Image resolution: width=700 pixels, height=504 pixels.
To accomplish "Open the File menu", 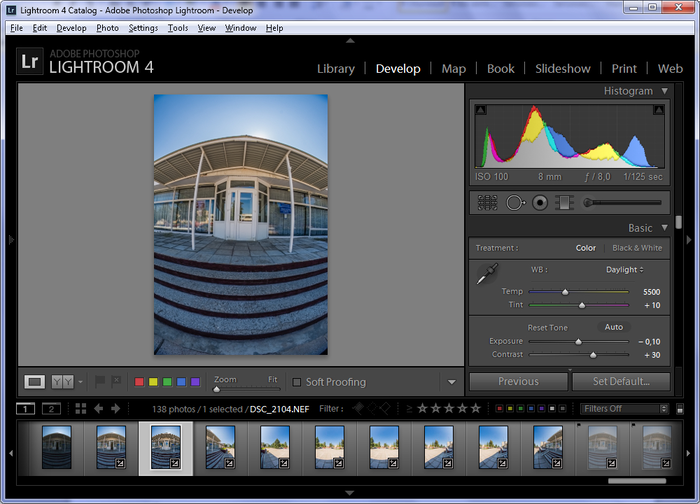I will pos(17,28).
